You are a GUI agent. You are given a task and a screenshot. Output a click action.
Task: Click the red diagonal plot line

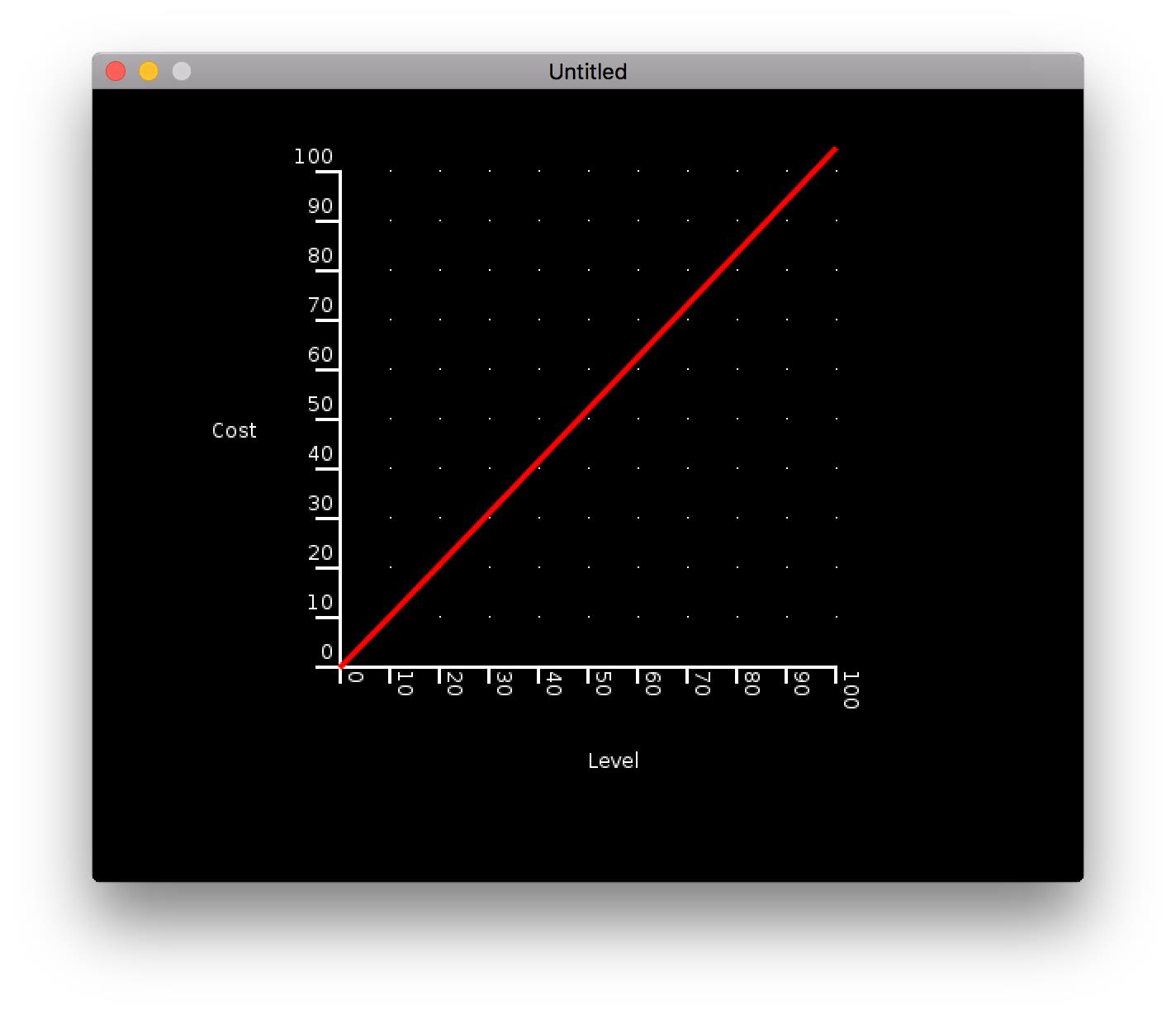(x=588, y=407)
